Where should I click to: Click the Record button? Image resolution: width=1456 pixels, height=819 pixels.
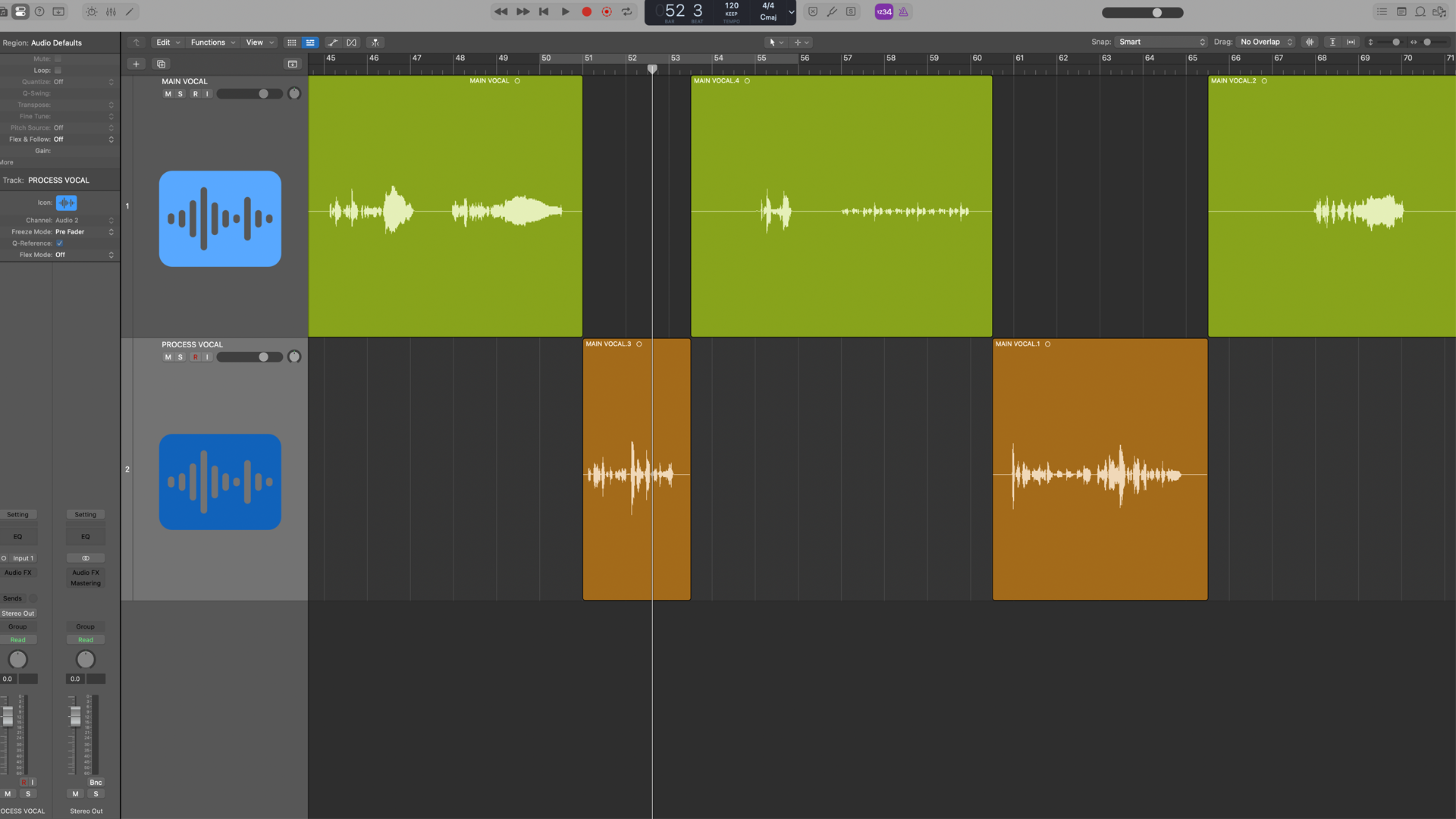[x=586, y=11]
